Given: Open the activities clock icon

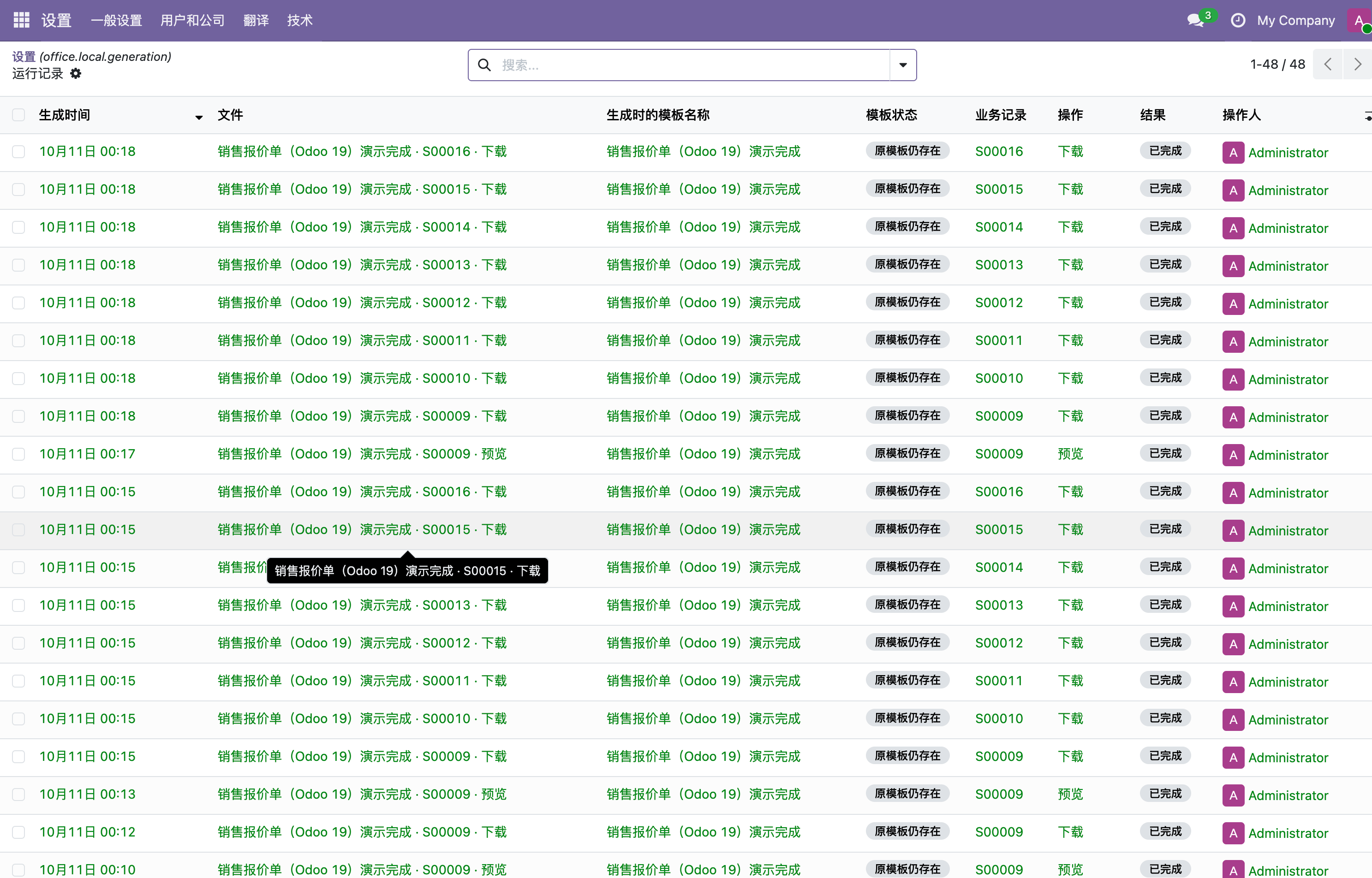Looking at the screenshot, I should pos(1238,20).
